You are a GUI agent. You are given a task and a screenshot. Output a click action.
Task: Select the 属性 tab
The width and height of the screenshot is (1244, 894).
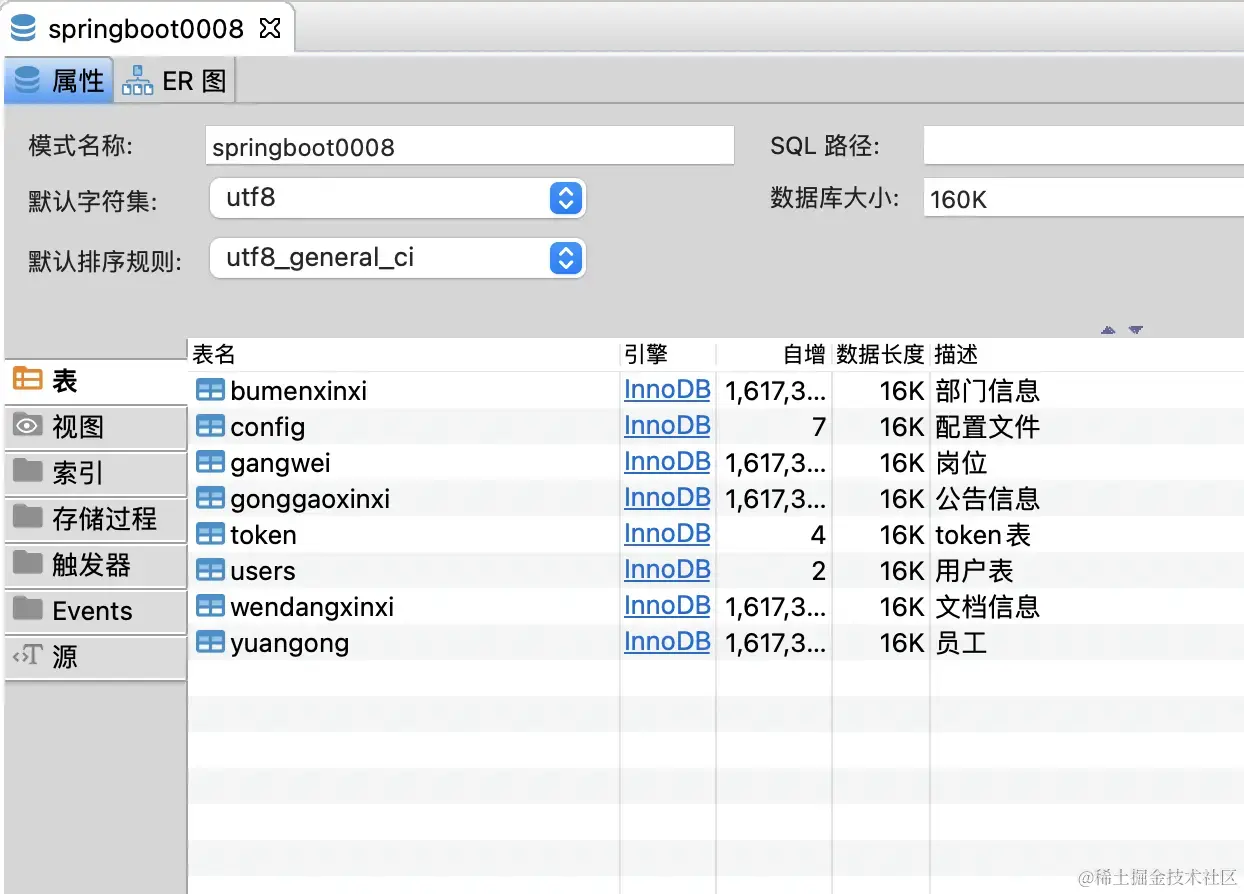pos(58,80)
